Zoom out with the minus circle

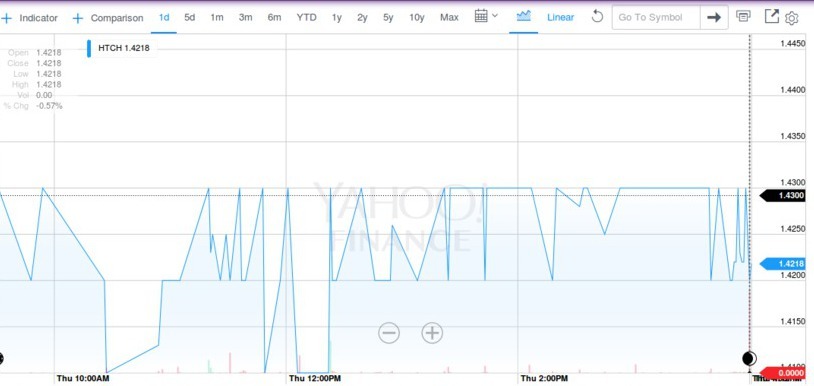pyautogui.click(x=389, y=333)
